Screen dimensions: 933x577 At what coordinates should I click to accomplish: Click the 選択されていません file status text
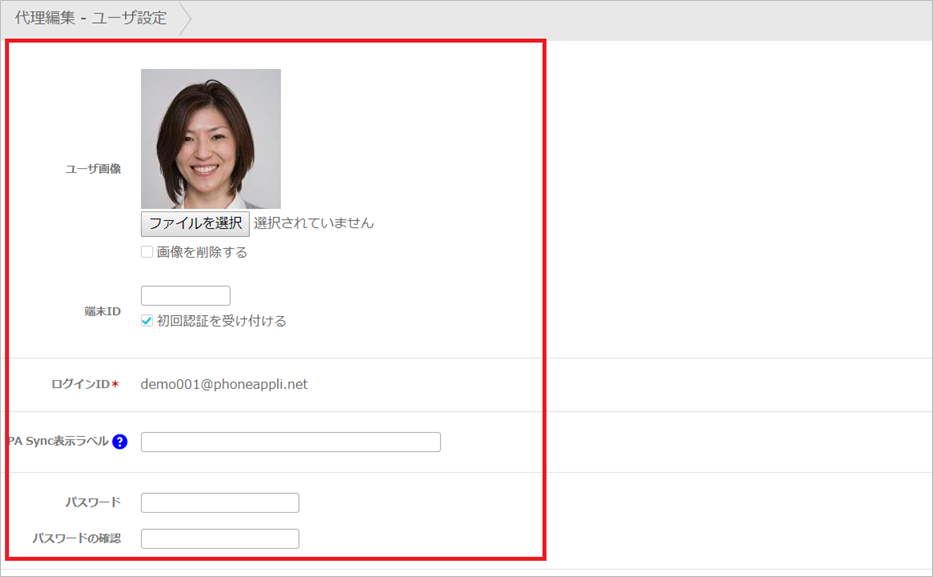(314, 223)
